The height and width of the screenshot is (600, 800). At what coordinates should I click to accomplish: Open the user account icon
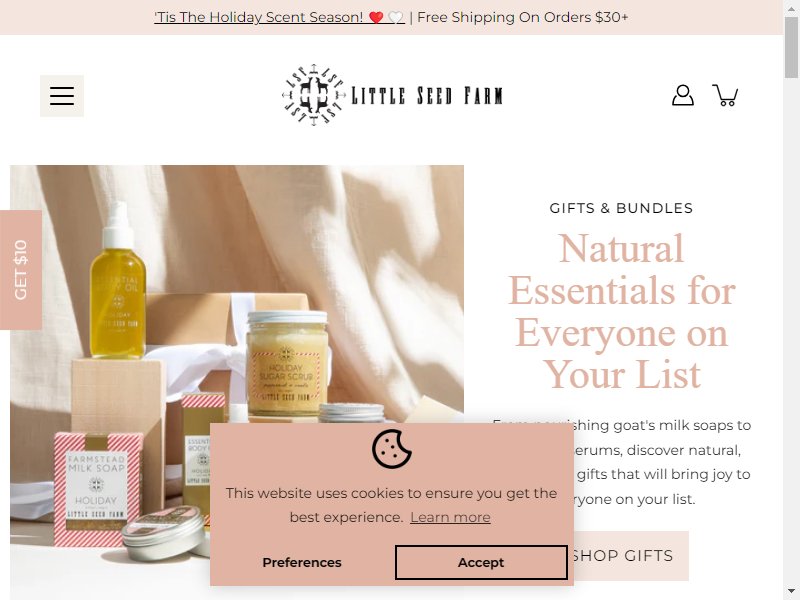(683, 95)
